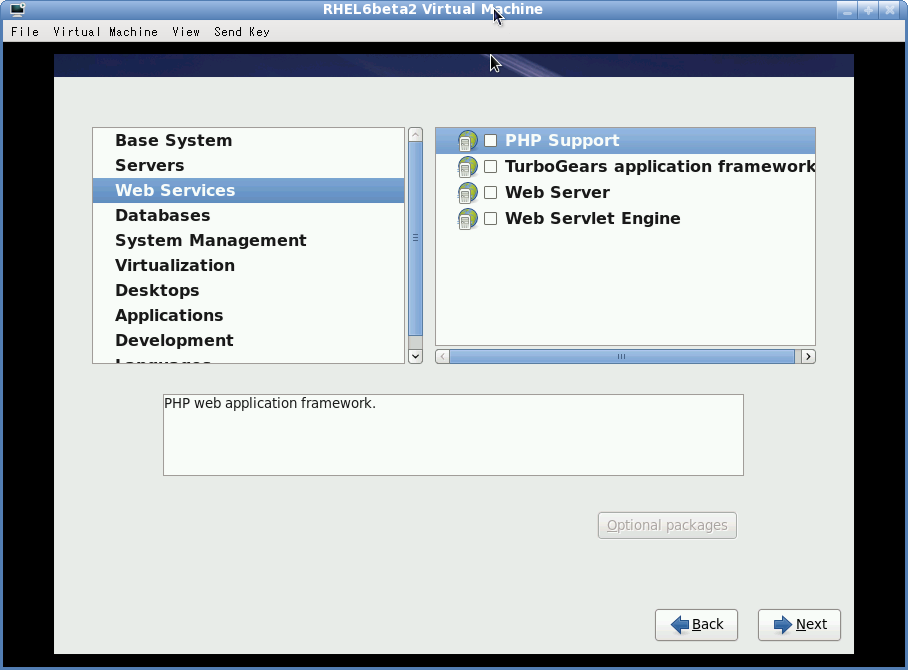This screenshot has width=908, height=670.
Task: Click the PHP web application framework description box
Action: click(453, 435)
